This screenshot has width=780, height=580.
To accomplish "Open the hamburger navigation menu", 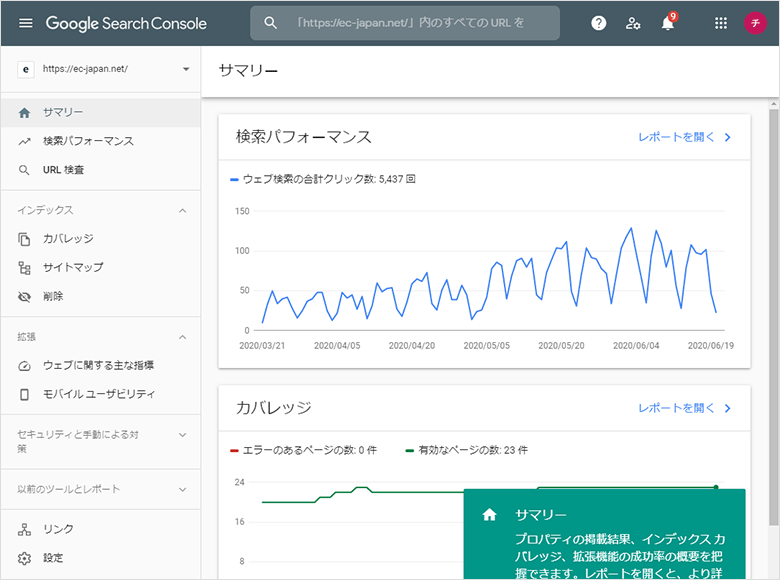I will point(25,23).
